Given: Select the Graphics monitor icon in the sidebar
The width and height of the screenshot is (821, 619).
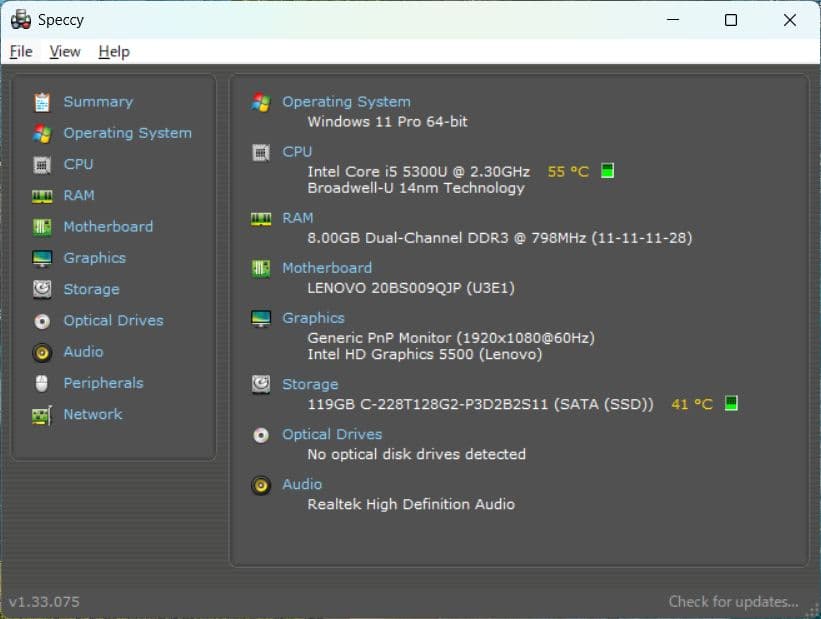Looking at the screenshot, I should [x=41, y=257].
